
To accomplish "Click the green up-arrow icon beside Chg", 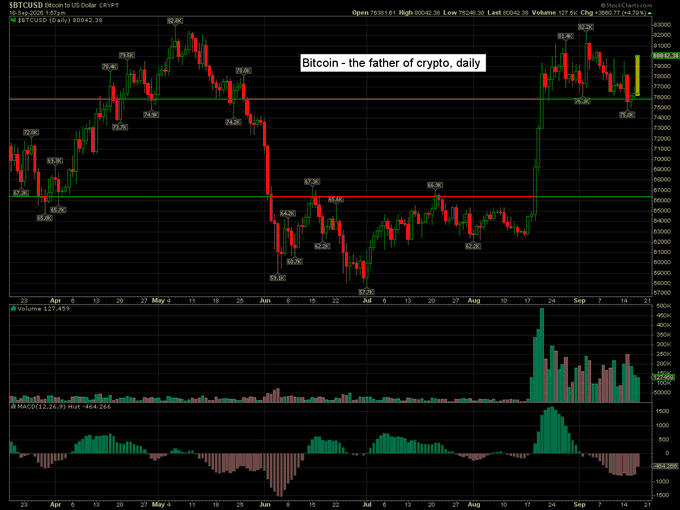I will (650, 13).
